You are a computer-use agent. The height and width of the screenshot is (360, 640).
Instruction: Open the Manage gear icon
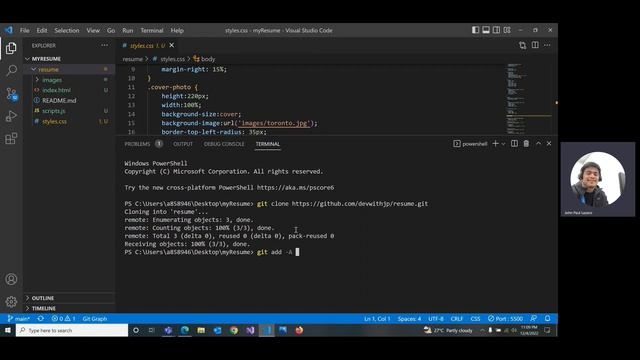(11, 302)
